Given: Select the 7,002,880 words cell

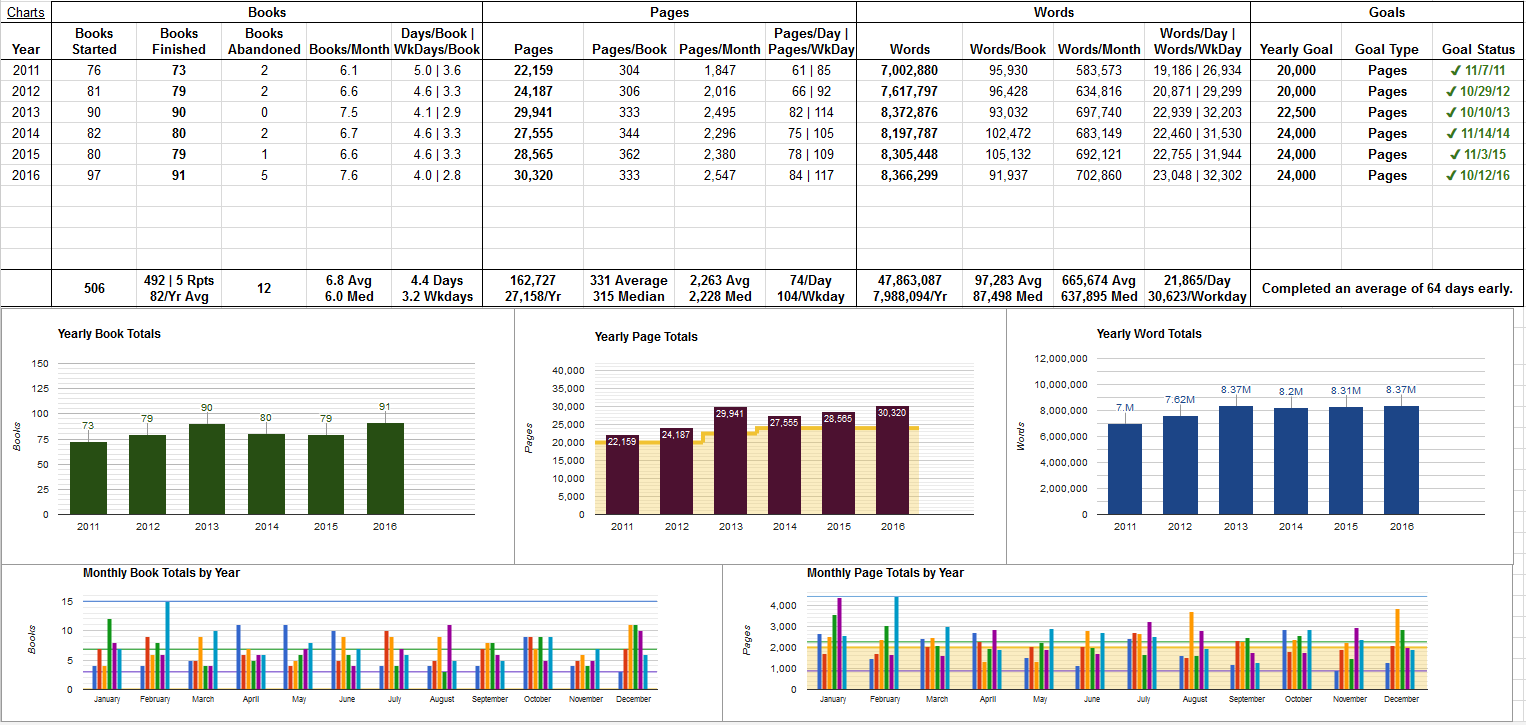Looking at the screenshot, I should [x=909, y=70].
